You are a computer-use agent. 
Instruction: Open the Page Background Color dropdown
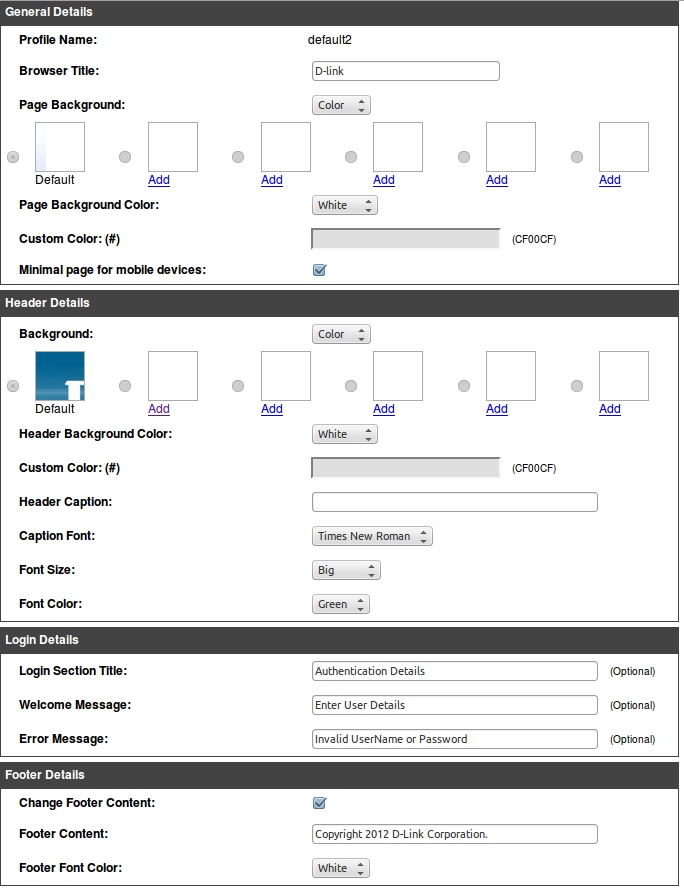(345, 205)
